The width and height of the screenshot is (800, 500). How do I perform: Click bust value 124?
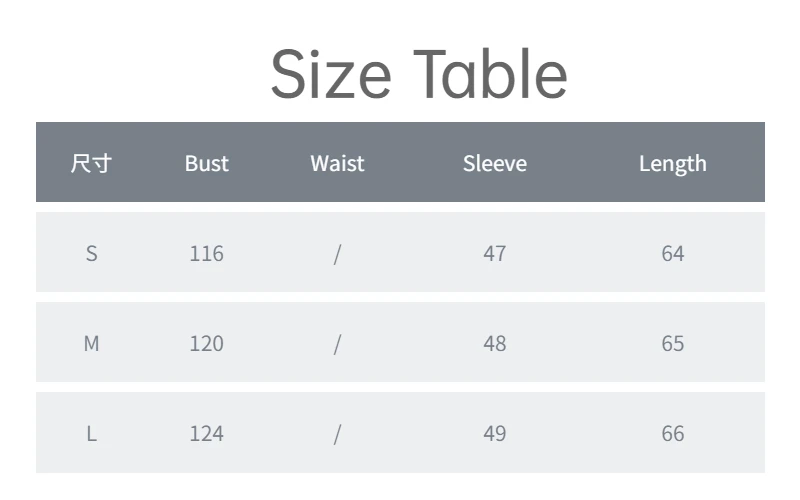pyautogui.click(x=207, y=434)
